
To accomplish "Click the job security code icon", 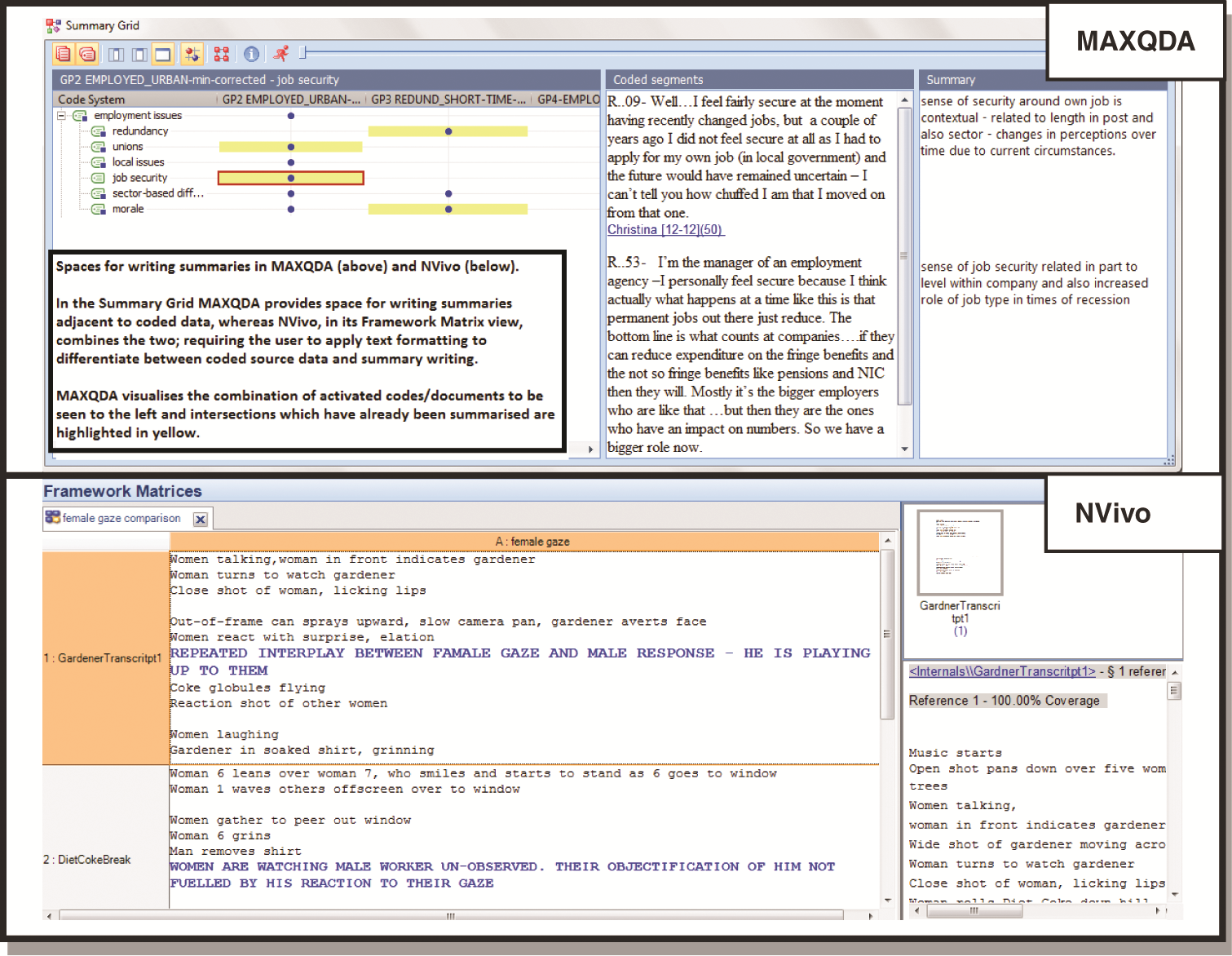I will (x=99, y=178).
